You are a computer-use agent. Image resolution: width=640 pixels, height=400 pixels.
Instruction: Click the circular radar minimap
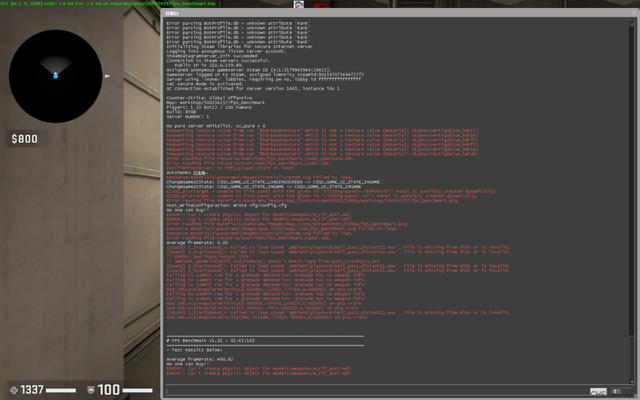click(56, 76)
